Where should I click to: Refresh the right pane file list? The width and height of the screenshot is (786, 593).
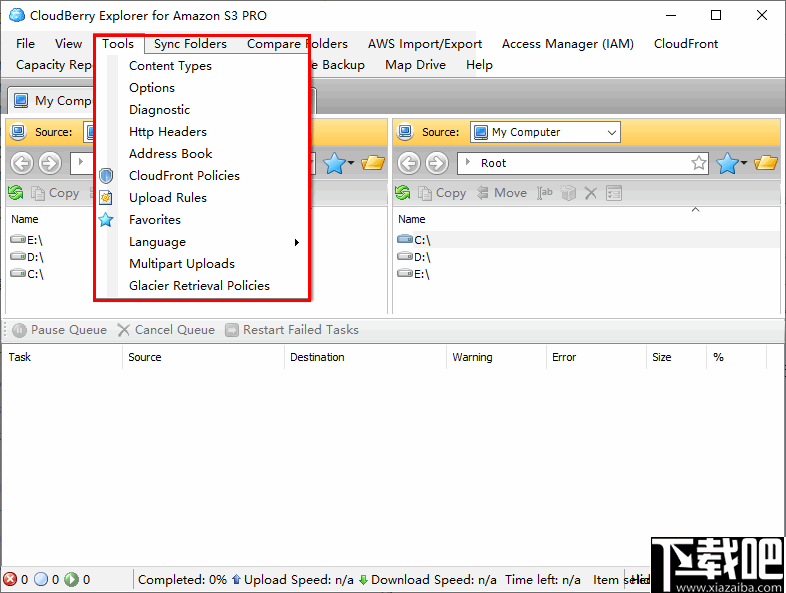point(403,193)
